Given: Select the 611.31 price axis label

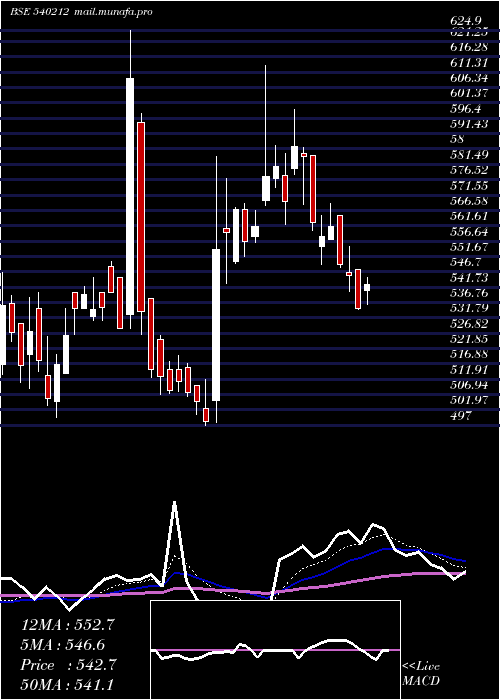Looking at the screenshot, I should tap(470, 63).
